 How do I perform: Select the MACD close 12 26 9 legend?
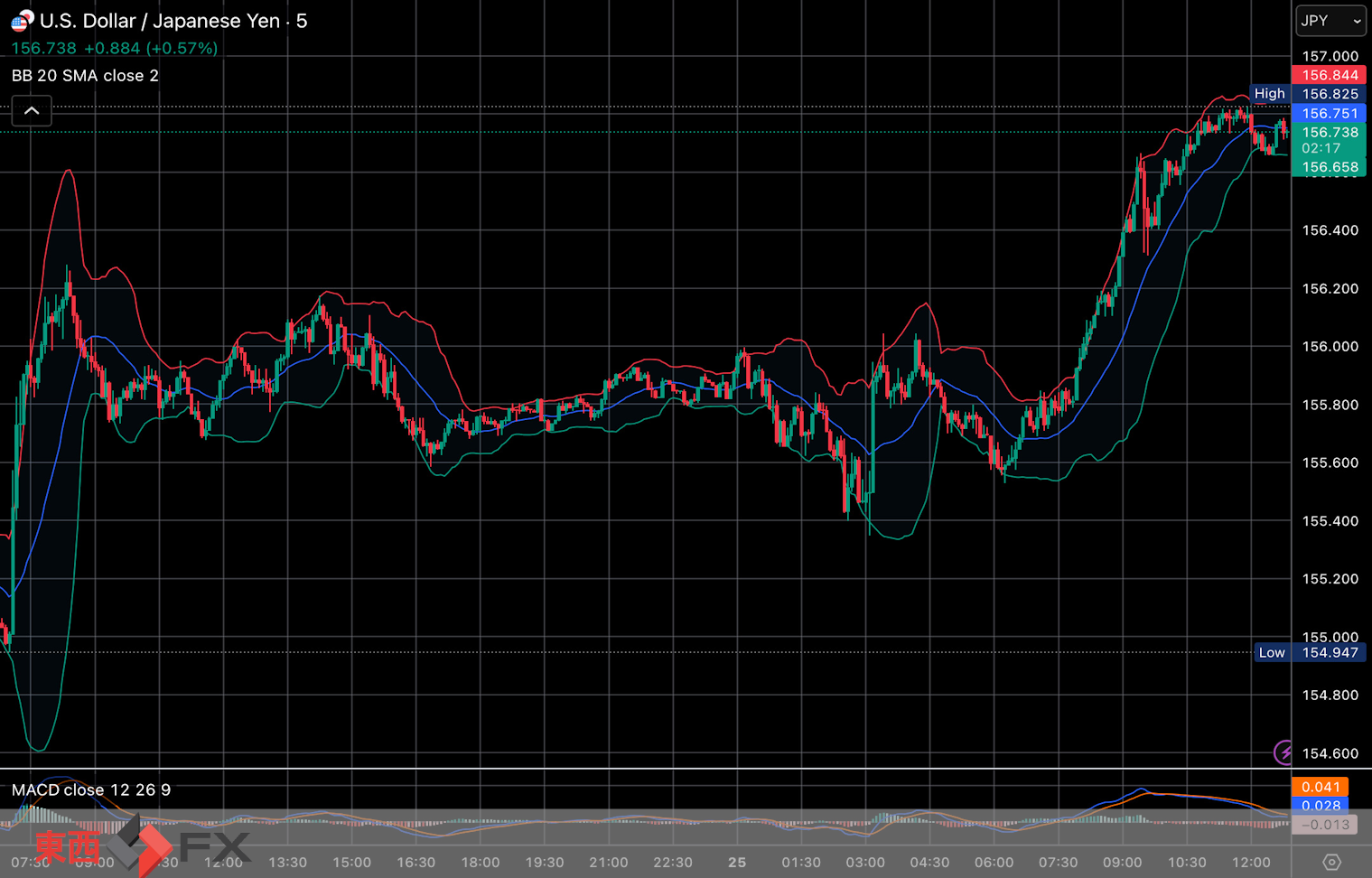coord(91,789)
